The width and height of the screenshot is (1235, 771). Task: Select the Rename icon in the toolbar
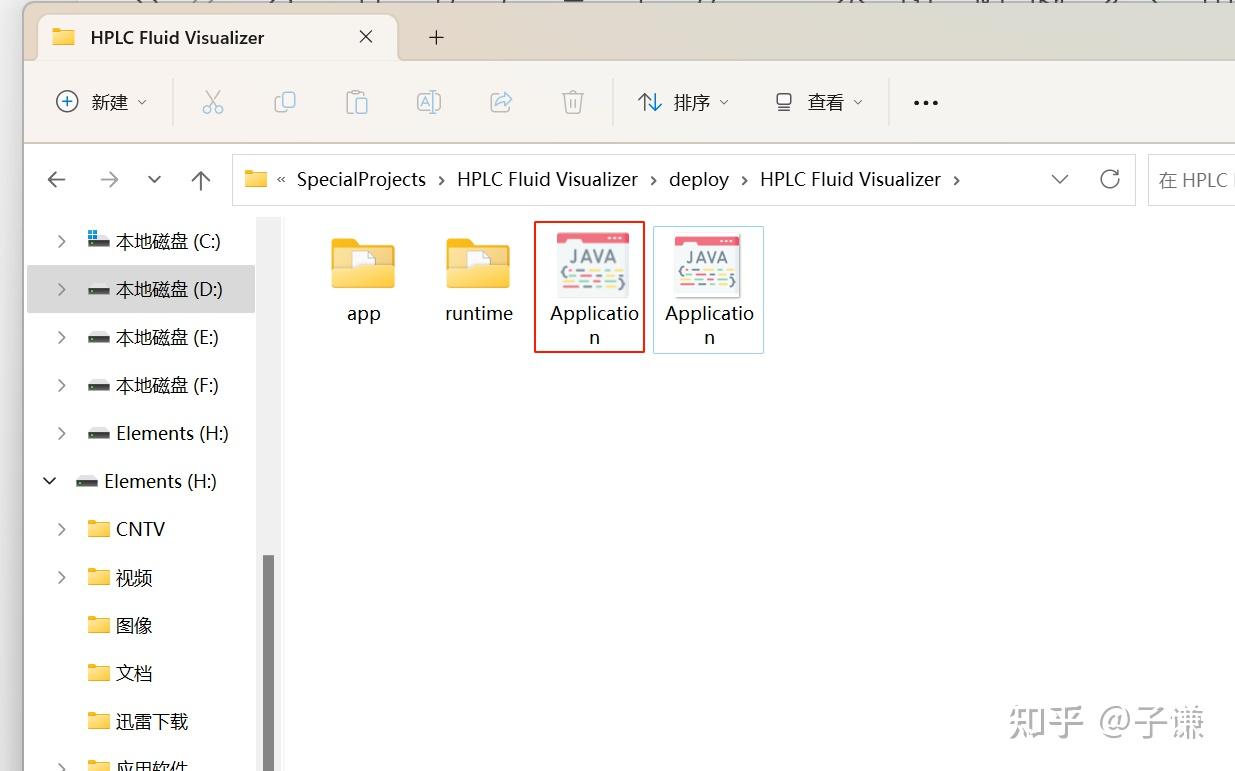pyautogui.click(x=428, y=101)
